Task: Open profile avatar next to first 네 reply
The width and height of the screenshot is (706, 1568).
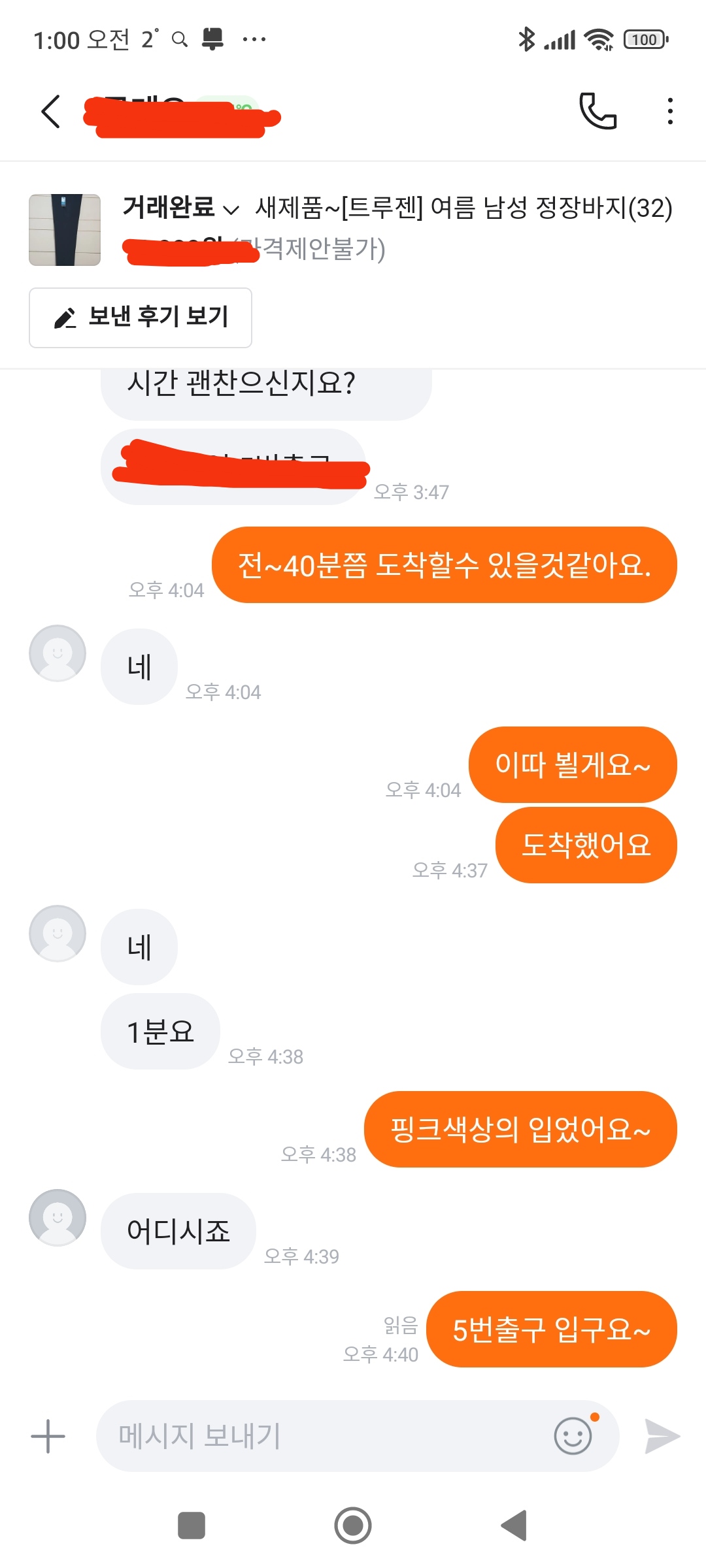Action: 58,653
